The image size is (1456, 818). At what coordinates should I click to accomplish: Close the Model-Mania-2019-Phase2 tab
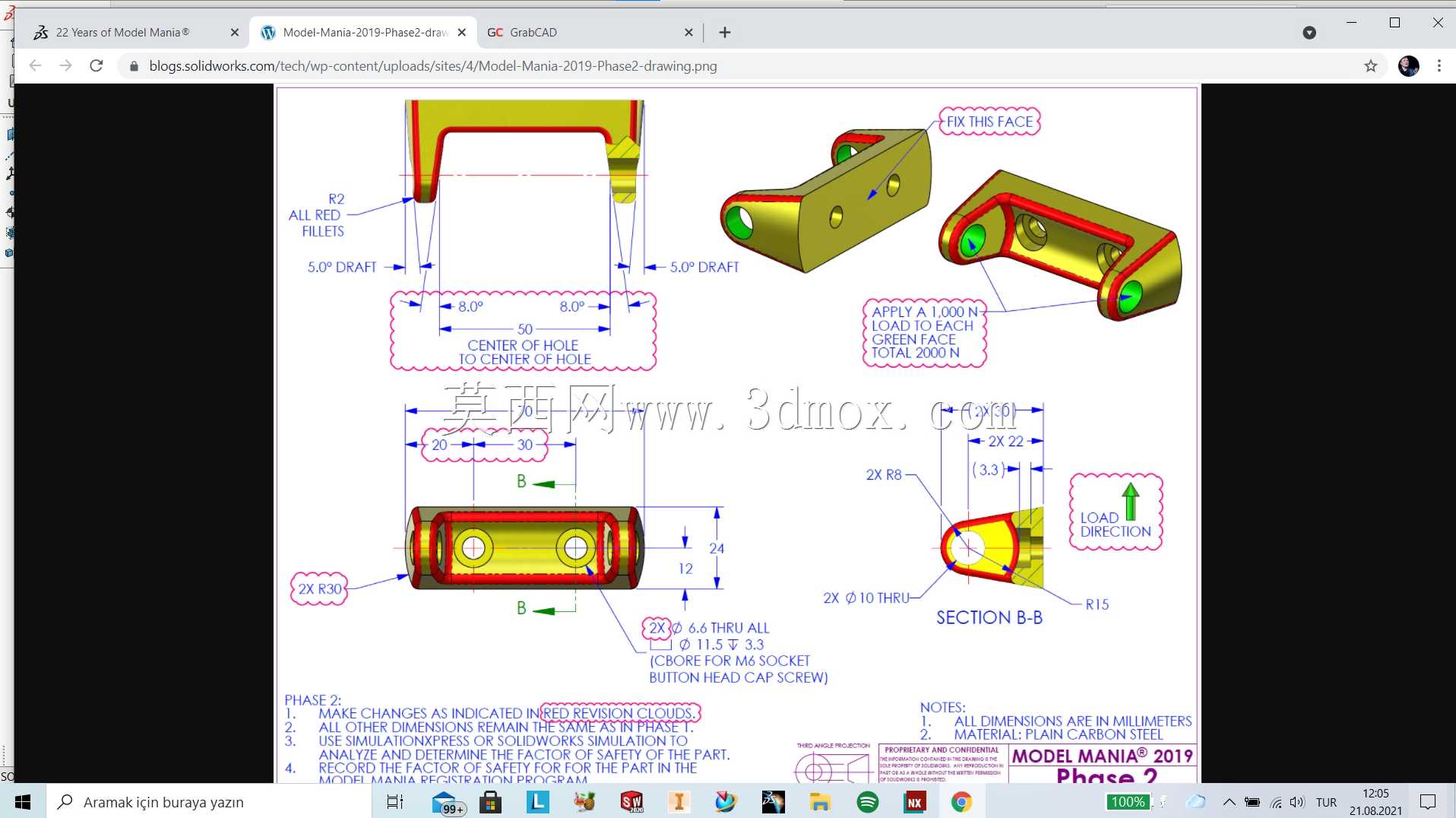click(x=461, y=33)
